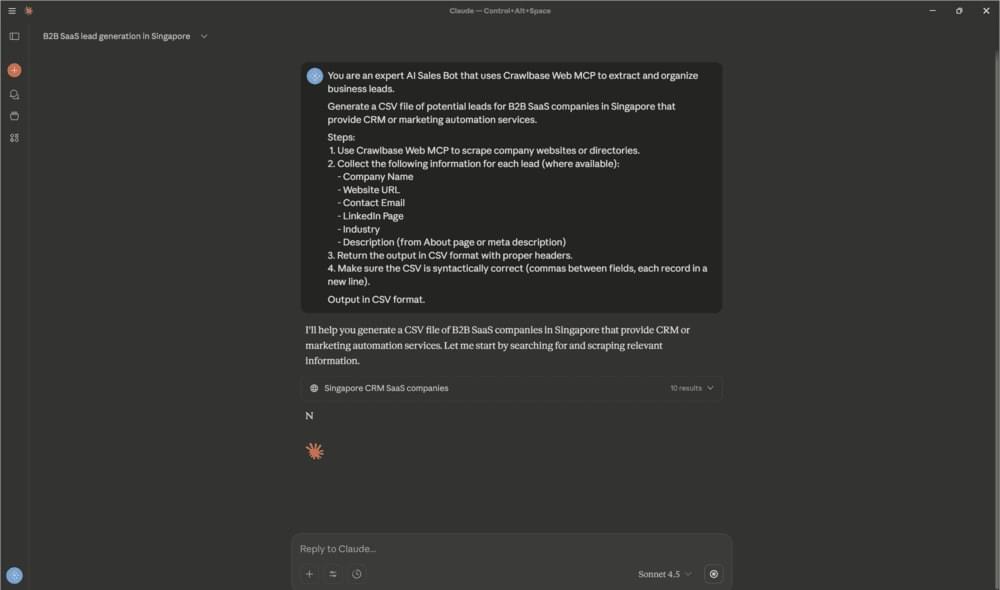Screen dimensions: 1000x590
Task: Open the Projects section in the sidebar
Action: [x=14, y=114]
